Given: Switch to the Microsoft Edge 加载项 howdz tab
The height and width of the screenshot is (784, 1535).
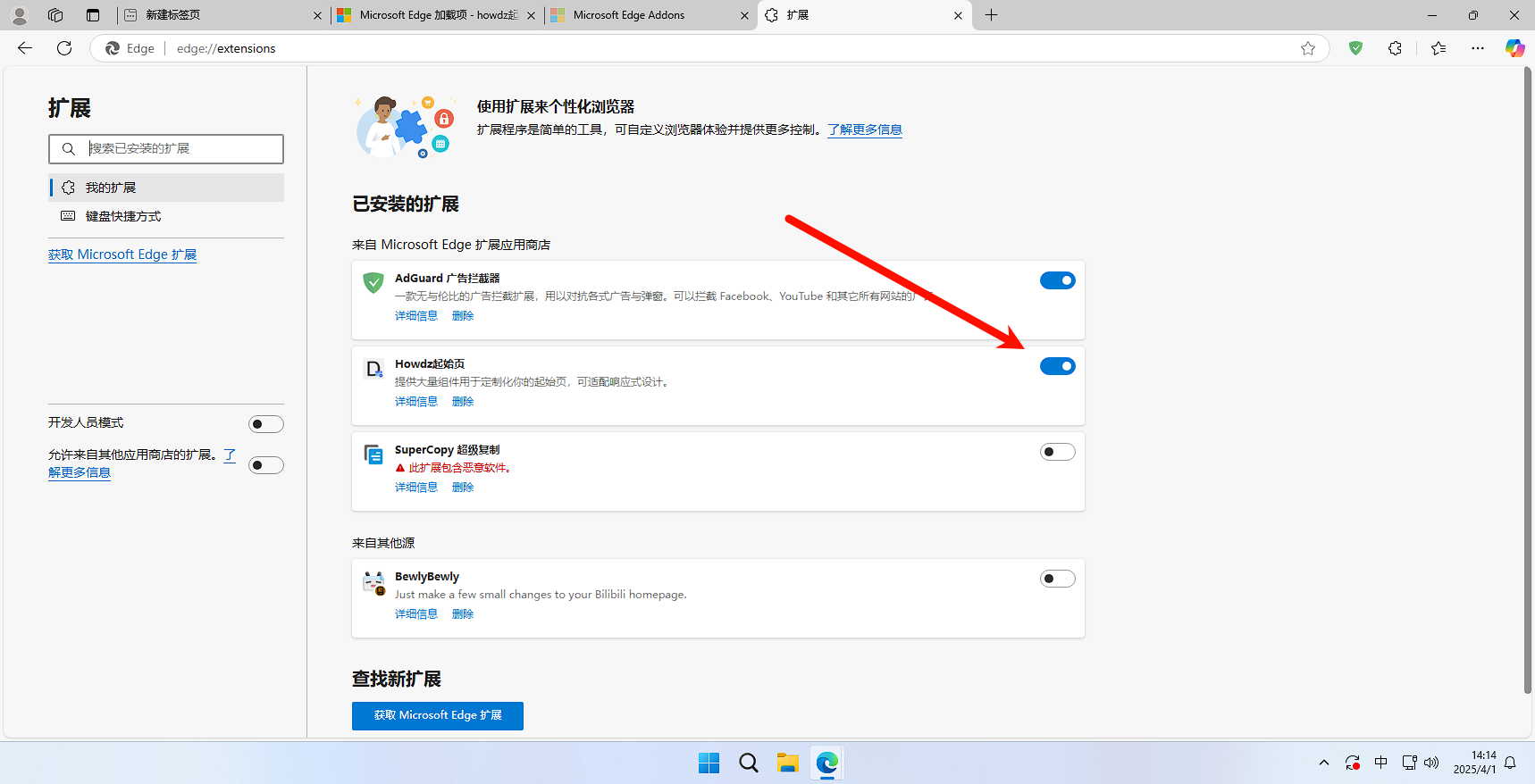Looking at the screenshot, I should pos(438,15).
